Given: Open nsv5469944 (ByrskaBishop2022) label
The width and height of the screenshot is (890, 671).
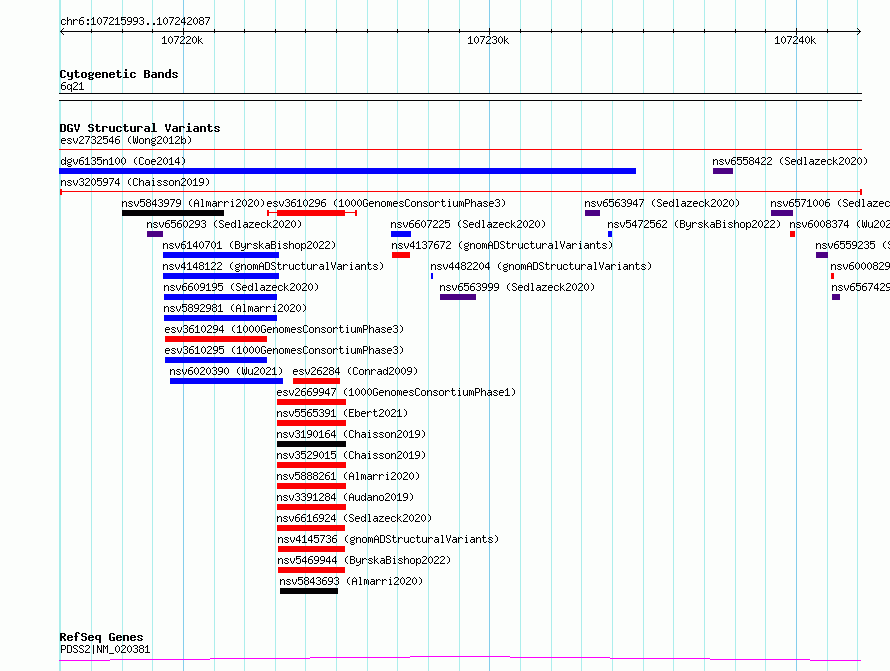Looking at the screenshot, I should [x=364, y=560].
